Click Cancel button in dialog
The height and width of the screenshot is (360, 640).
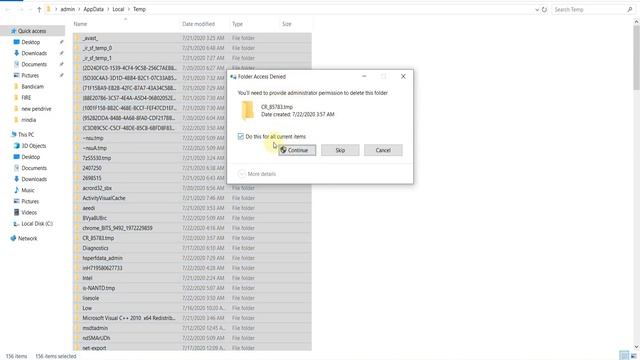(383, 150)
